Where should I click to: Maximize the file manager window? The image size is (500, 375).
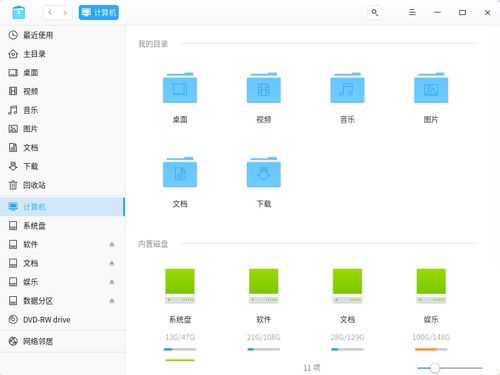[462, 13]
